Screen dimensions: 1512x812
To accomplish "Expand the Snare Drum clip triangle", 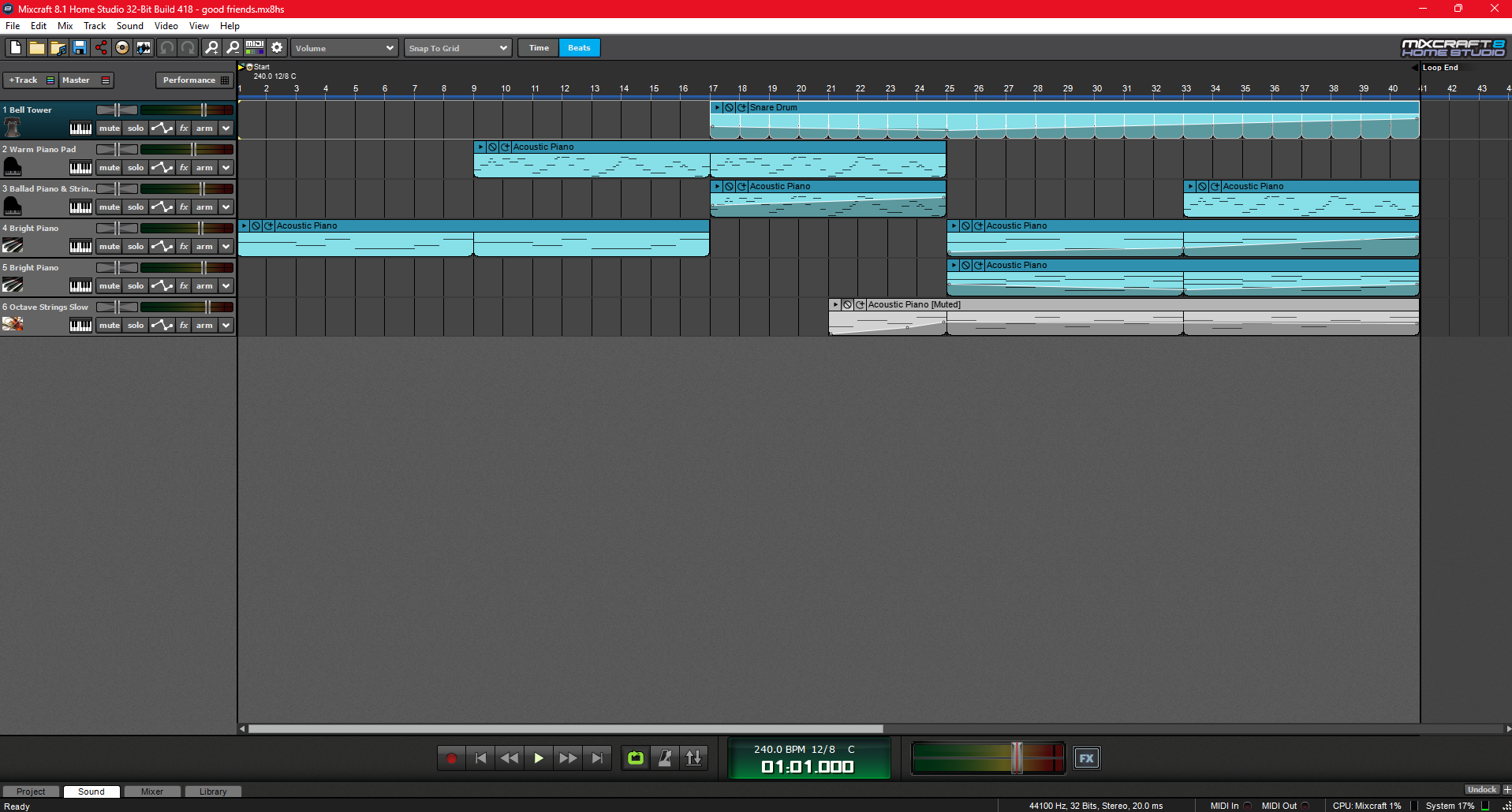I will click(x=717, y=107).
